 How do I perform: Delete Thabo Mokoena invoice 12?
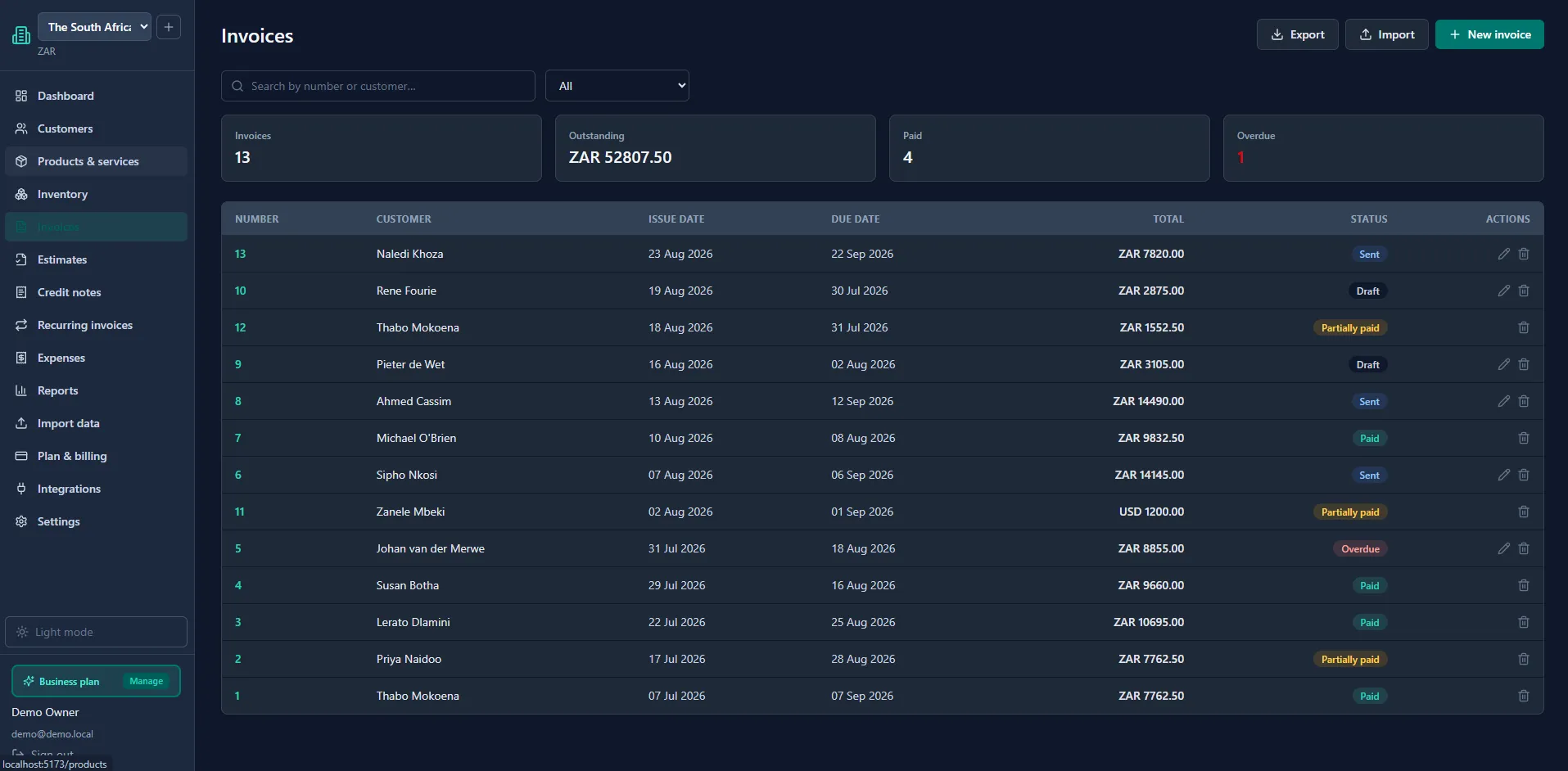click(1524, 327)
